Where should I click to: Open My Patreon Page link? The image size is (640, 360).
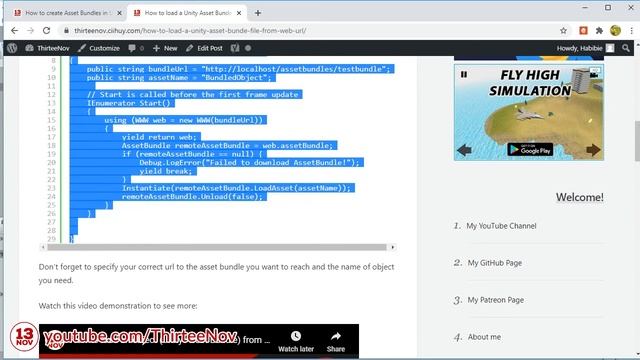click(x=496, y=300)
